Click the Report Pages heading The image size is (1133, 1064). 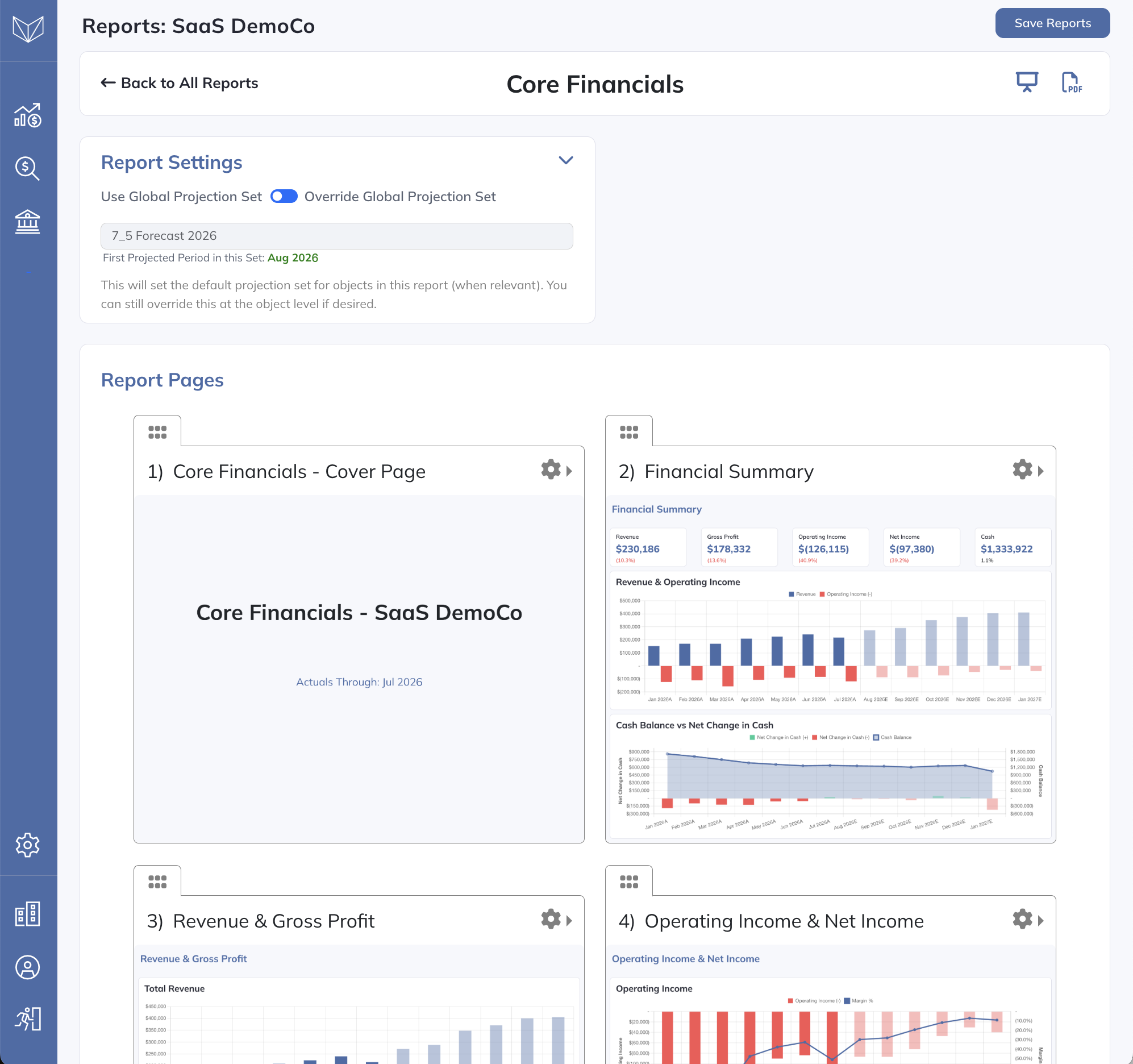pos(163,380)
